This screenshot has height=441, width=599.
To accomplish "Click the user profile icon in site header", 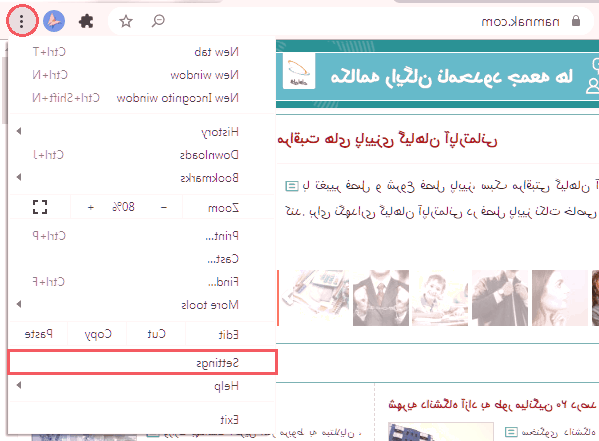I will pos(592,86).
